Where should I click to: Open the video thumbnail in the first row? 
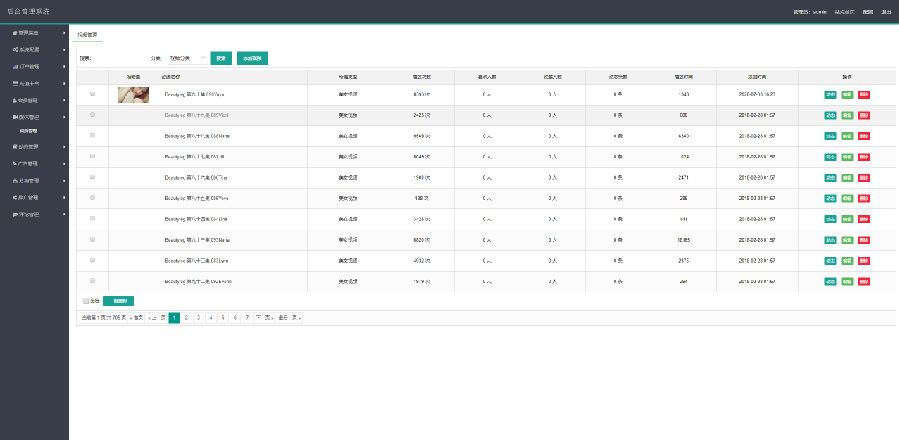pyautogui.click(x=134, y=95)
